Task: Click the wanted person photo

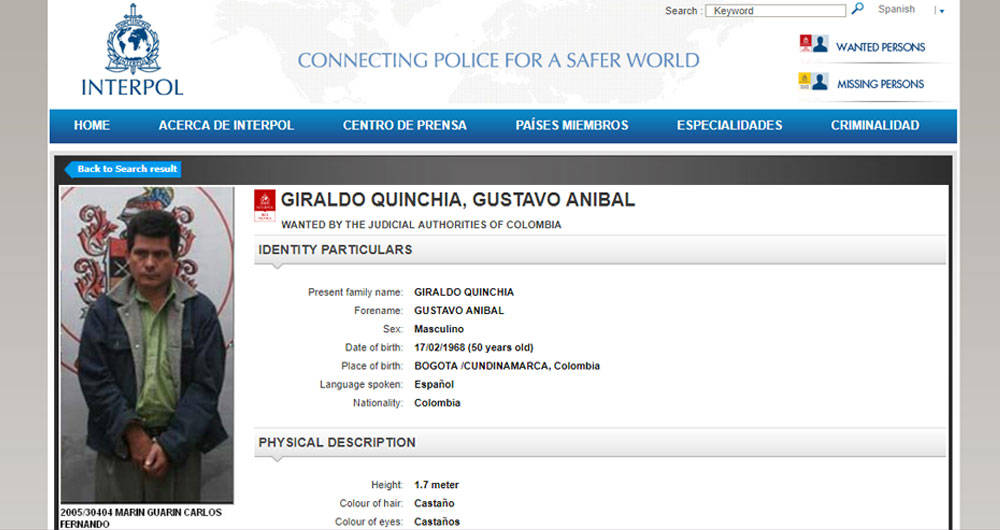Action: click(147, 344)
